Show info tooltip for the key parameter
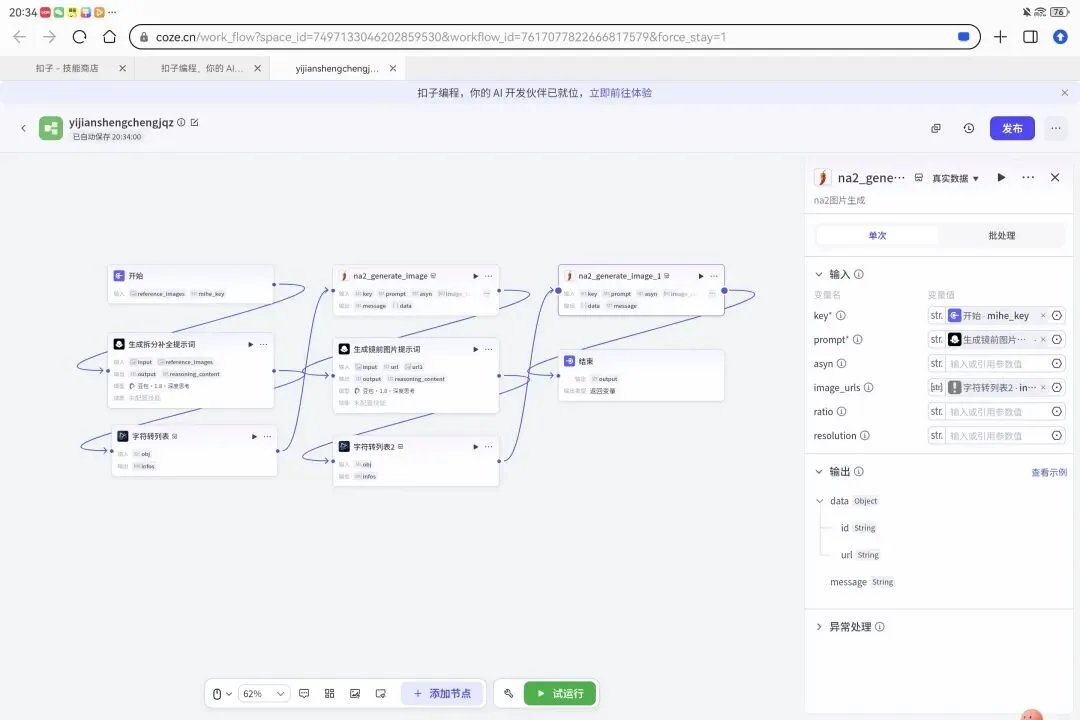The width and height of the screenshot is (1080, 720). click(841, 316)
